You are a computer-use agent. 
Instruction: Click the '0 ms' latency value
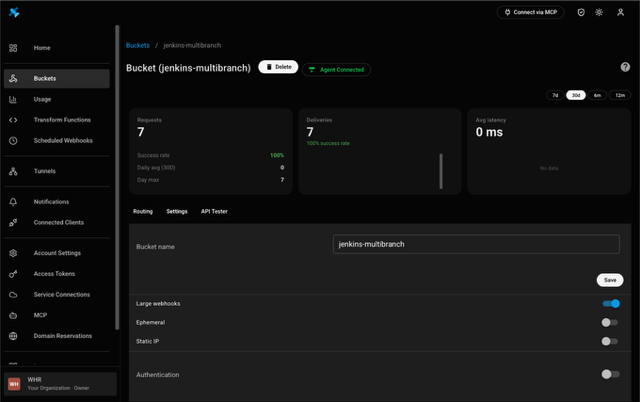point(489,132)
